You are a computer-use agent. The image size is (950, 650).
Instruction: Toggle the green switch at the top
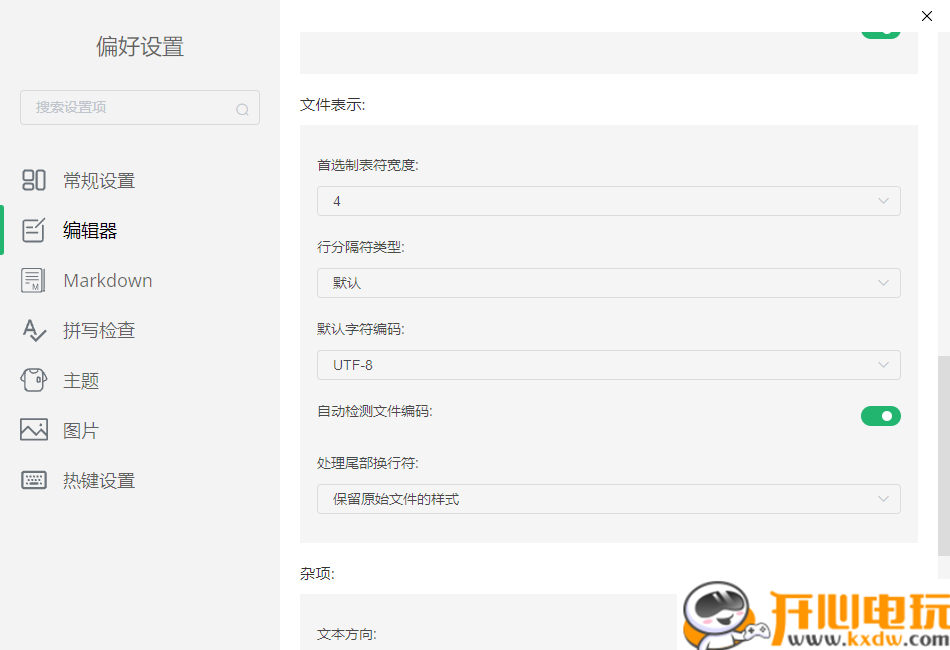coord(880,30)
